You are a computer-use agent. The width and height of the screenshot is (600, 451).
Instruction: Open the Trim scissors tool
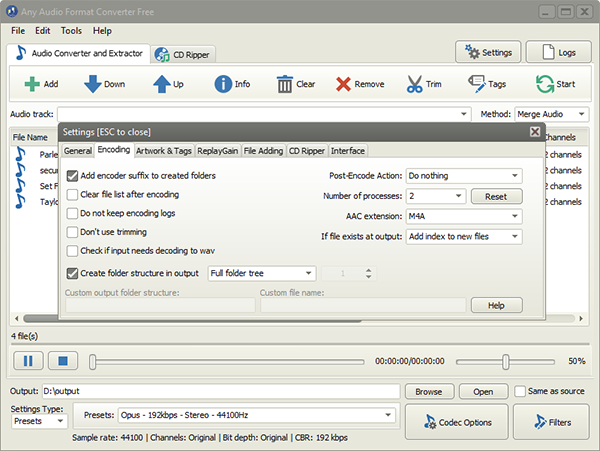pos(414,84)
